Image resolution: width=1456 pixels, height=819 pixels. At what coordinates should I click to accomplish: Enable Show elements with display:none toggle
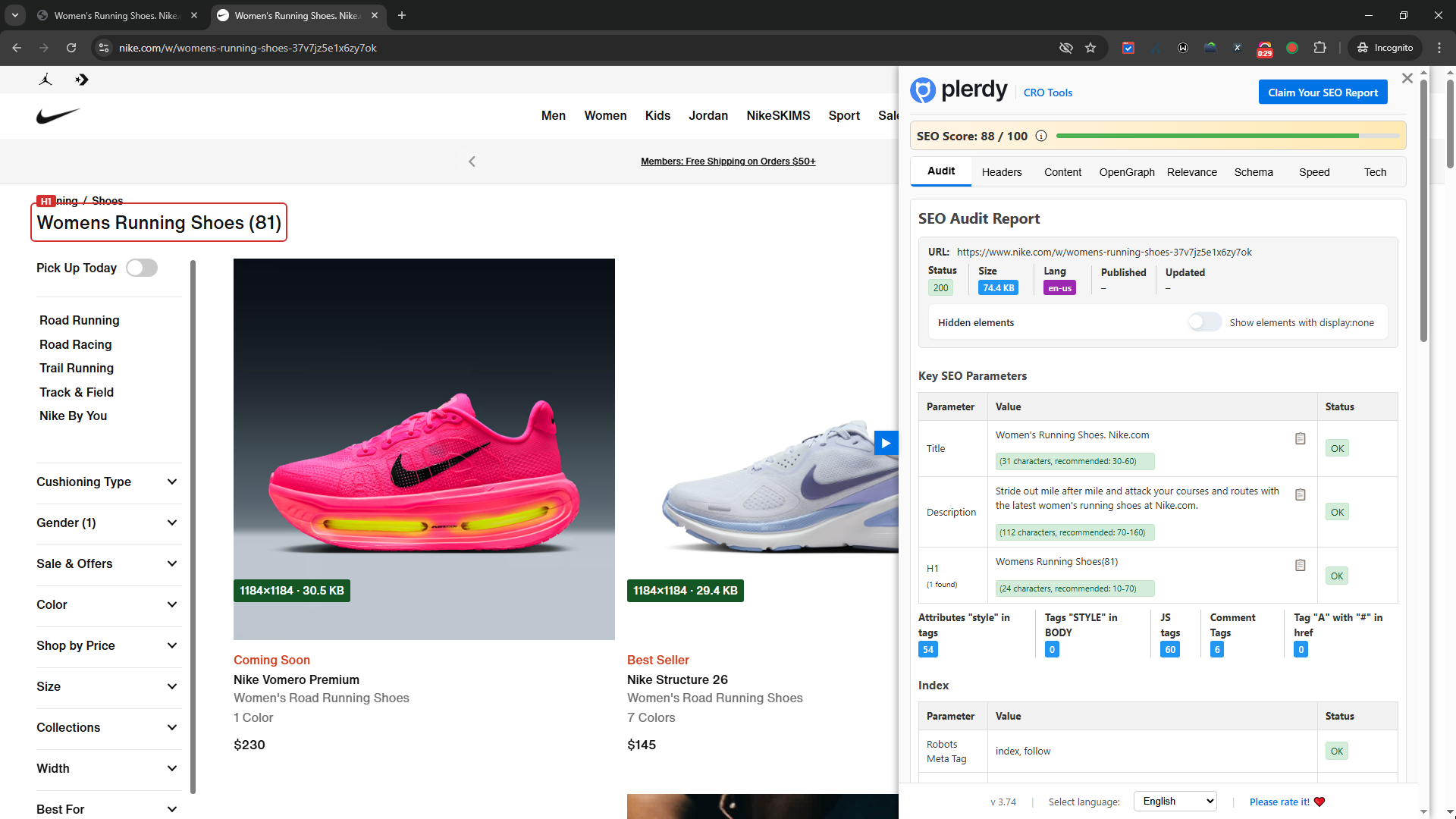pos(1204,322)
